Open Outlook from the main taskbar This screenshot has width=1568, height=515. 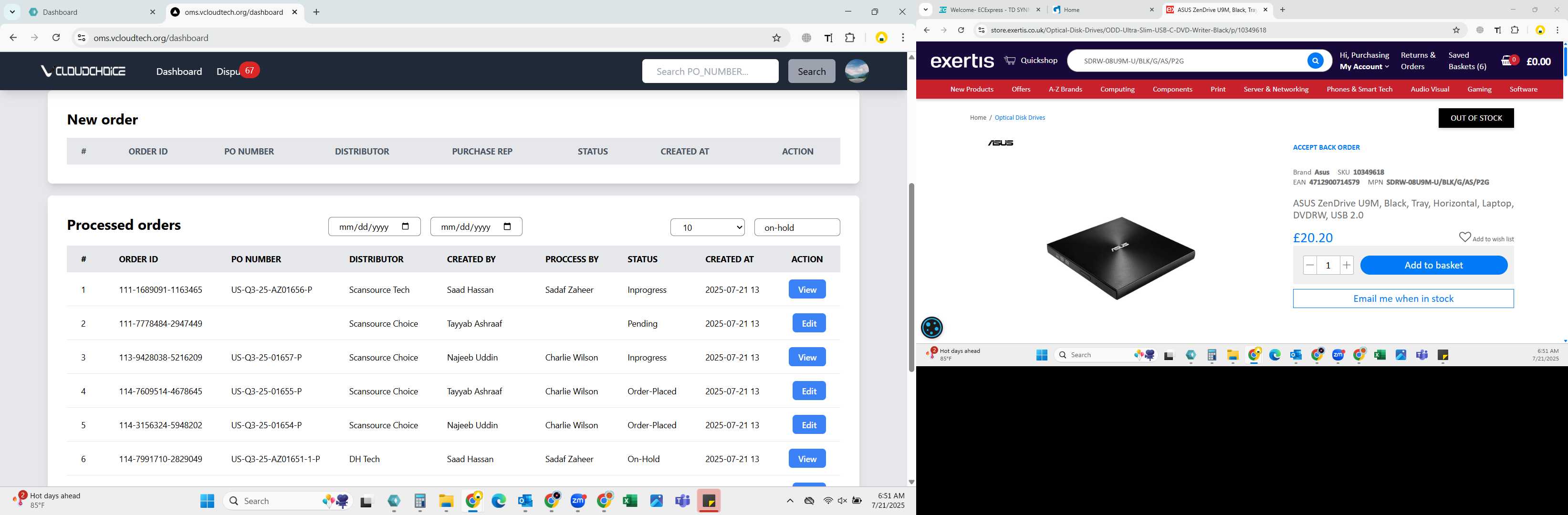pyautogui.click(x=525, y=501)
